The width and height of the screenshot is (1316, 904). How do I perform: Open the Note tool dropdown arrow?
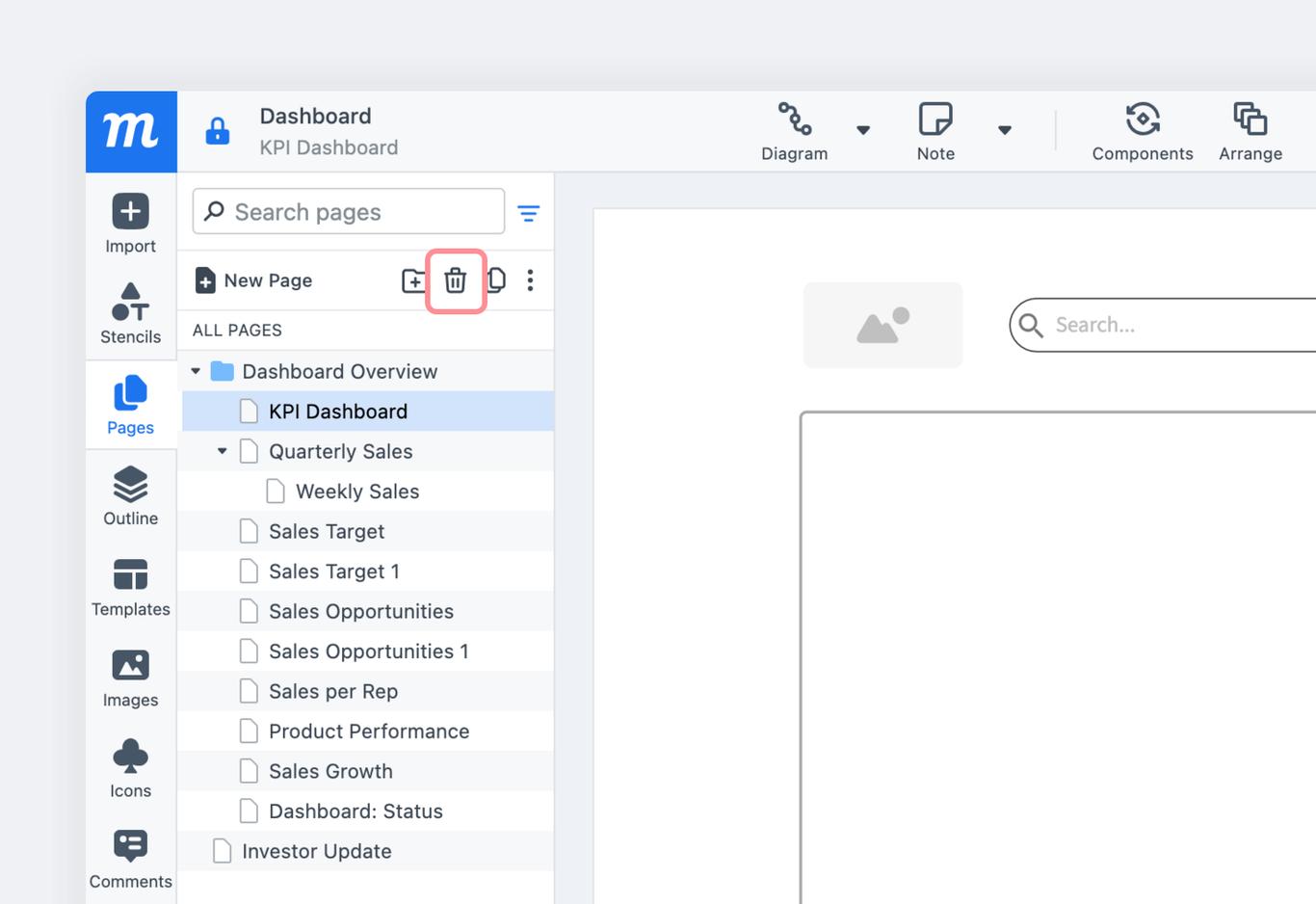(1005, 130)
